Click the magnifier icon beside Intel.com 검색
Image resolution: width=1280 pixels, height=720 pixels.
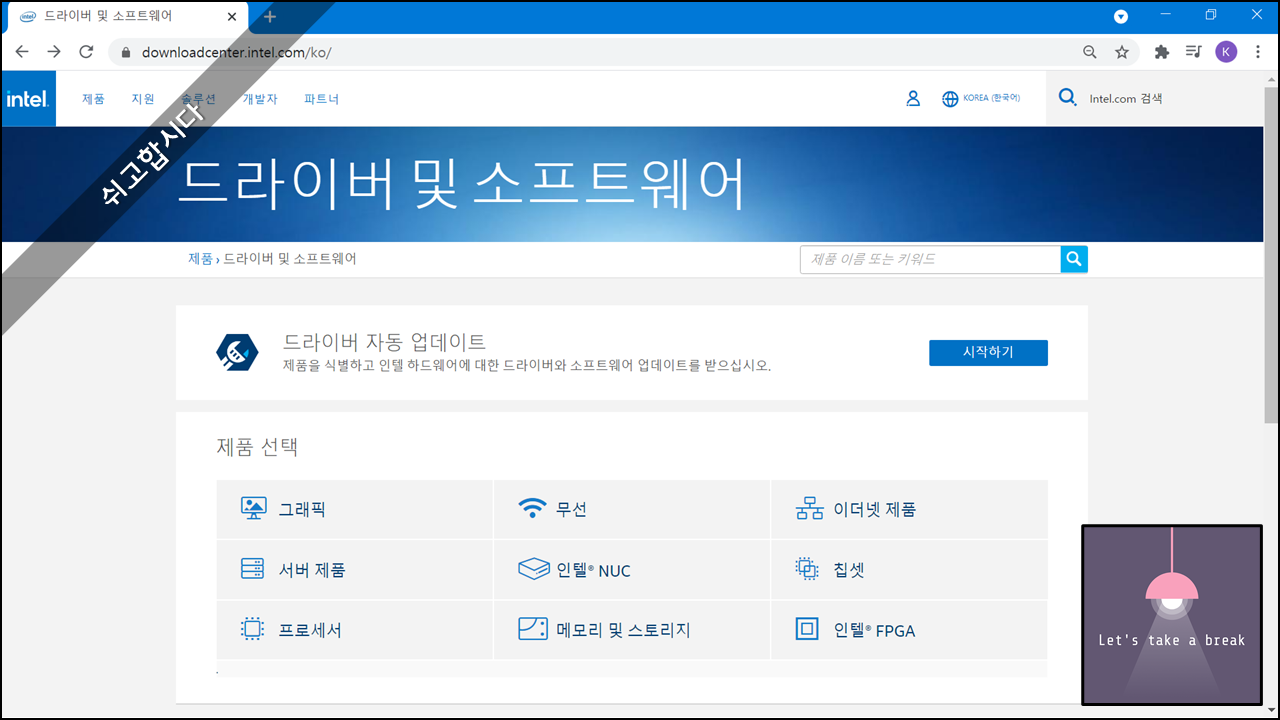click(1068, 98)
